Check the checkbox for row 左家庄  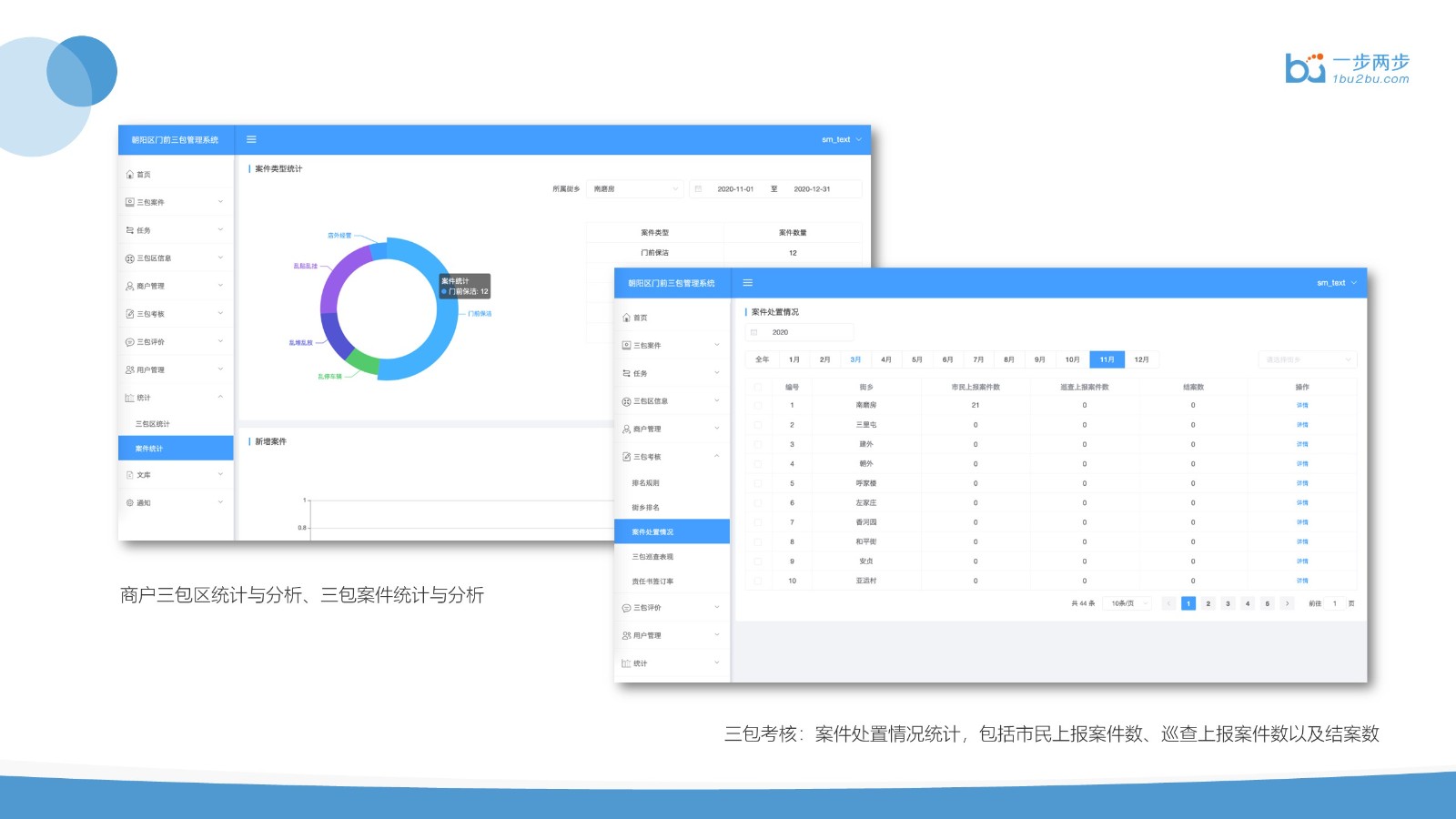click(757, 502)
